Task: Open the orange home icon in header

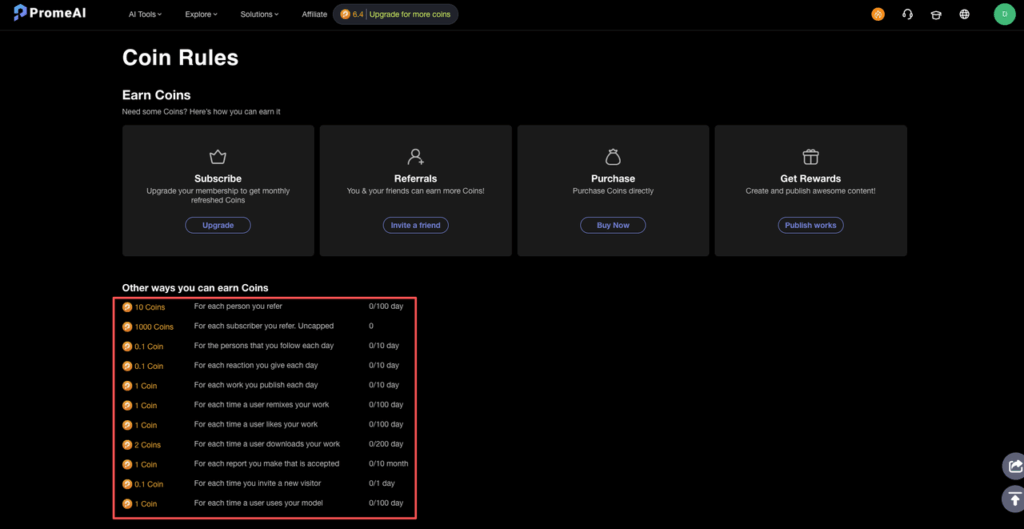Action: [878, 14]
